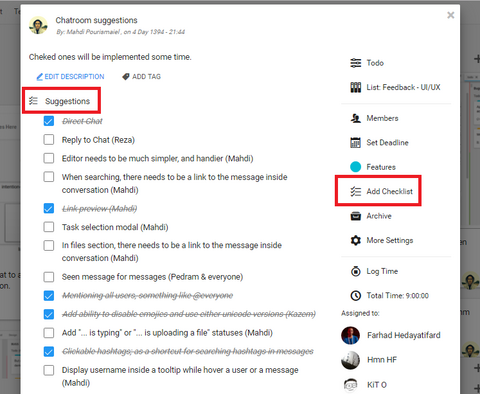
Task: Click Hmn HF's avatar picture
Action: point(350,360)
